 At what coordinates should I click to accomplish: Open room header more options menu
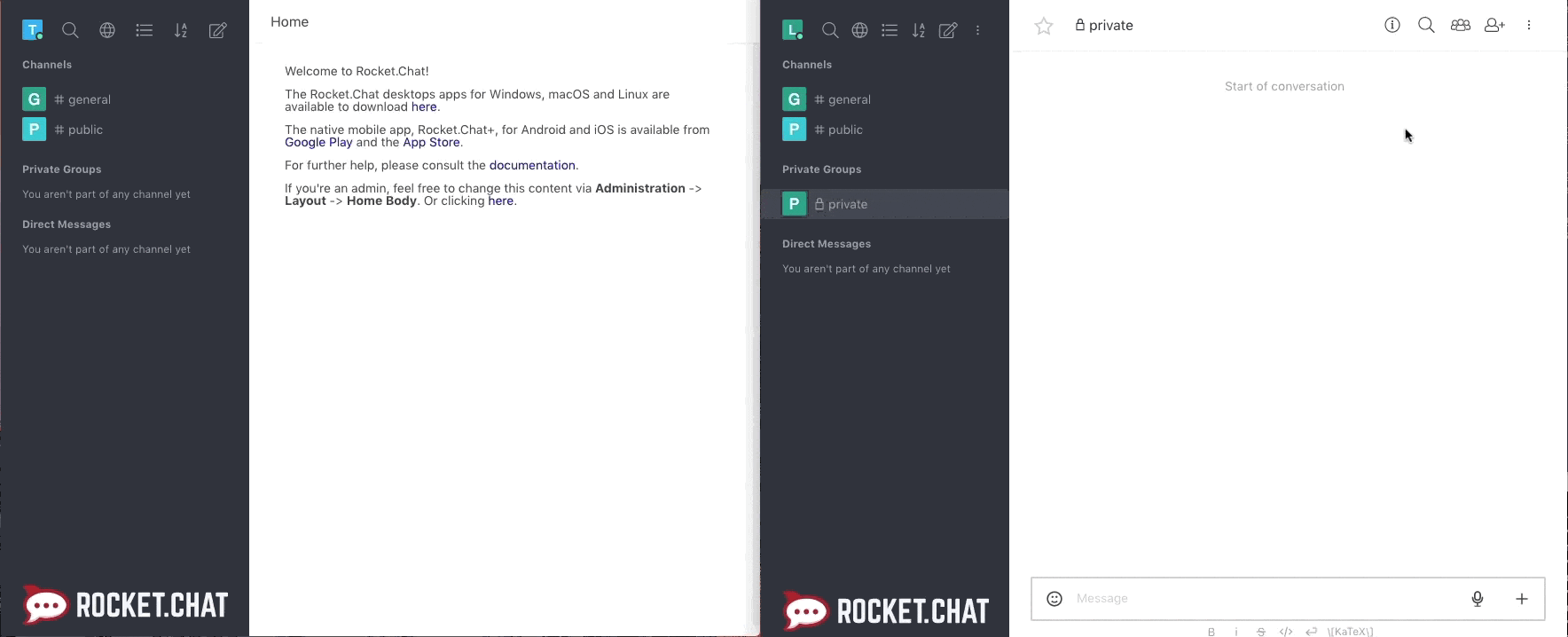point(1529,25)
